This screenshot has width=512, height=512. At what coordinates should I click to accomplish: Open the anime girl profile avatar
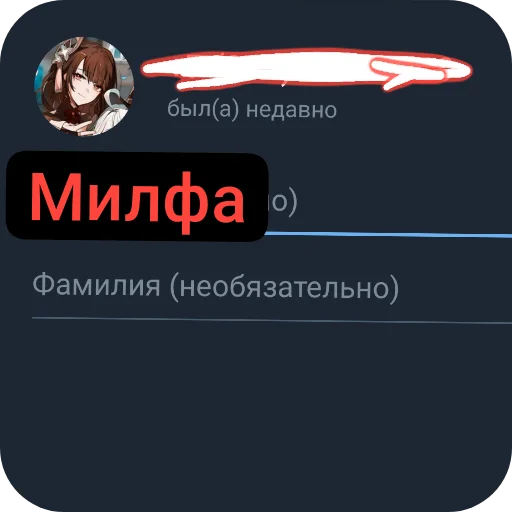pos(85,86)
